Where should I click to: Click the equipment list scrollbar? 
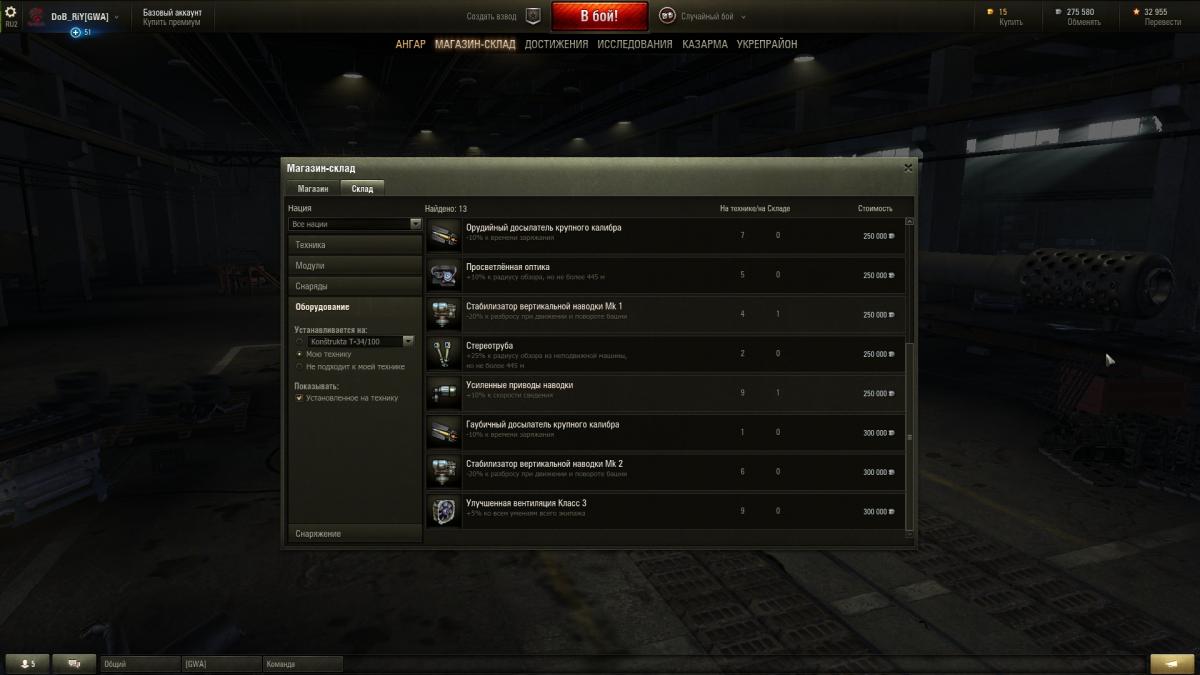pos(909,375)
